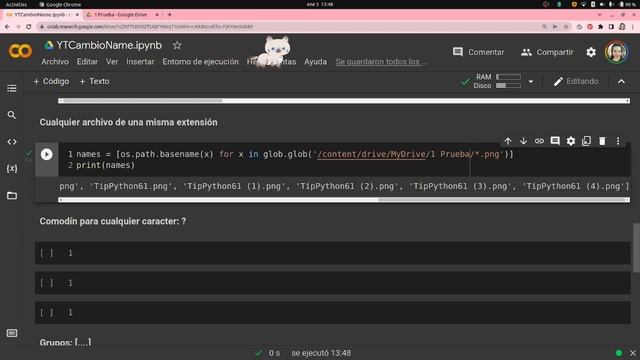Switch to the YTCambioName.ipynb browser tab

42,14
